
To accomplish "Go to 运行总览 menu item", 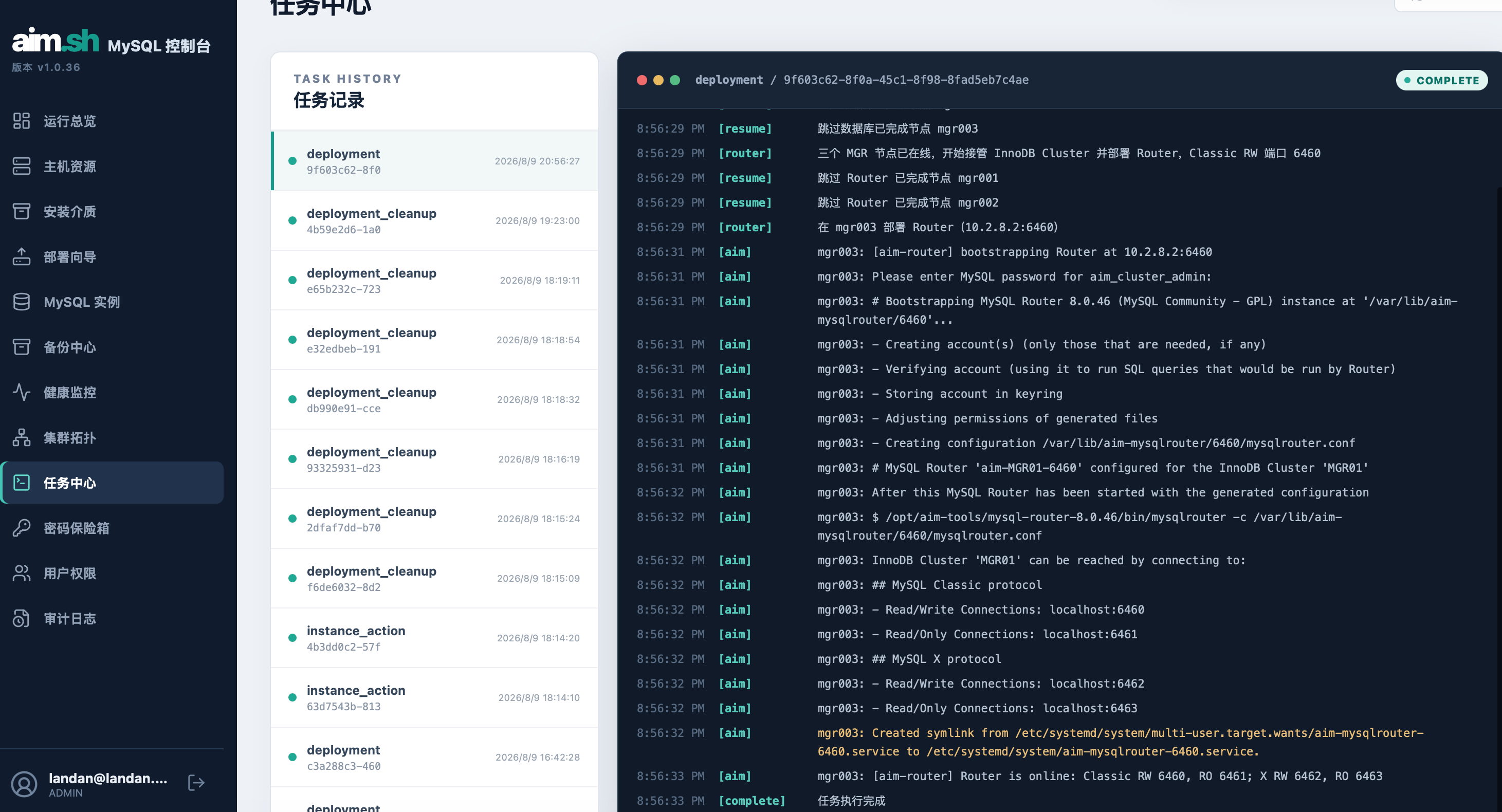I will click(113, 121).
